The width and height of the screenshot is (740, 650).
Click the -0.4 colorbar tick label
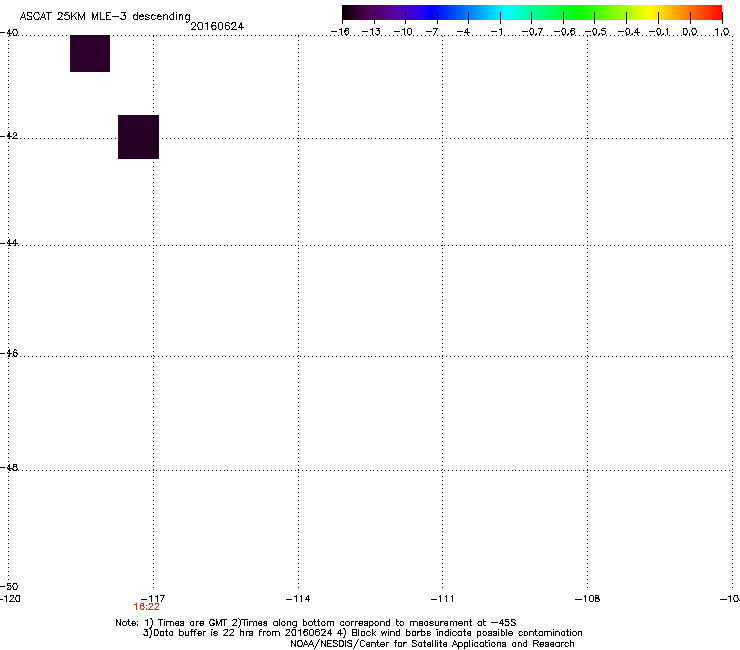[628, 32]
